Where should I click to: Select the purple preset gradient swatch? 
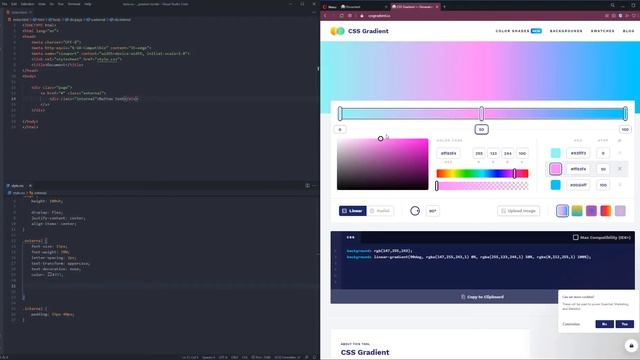591,211
